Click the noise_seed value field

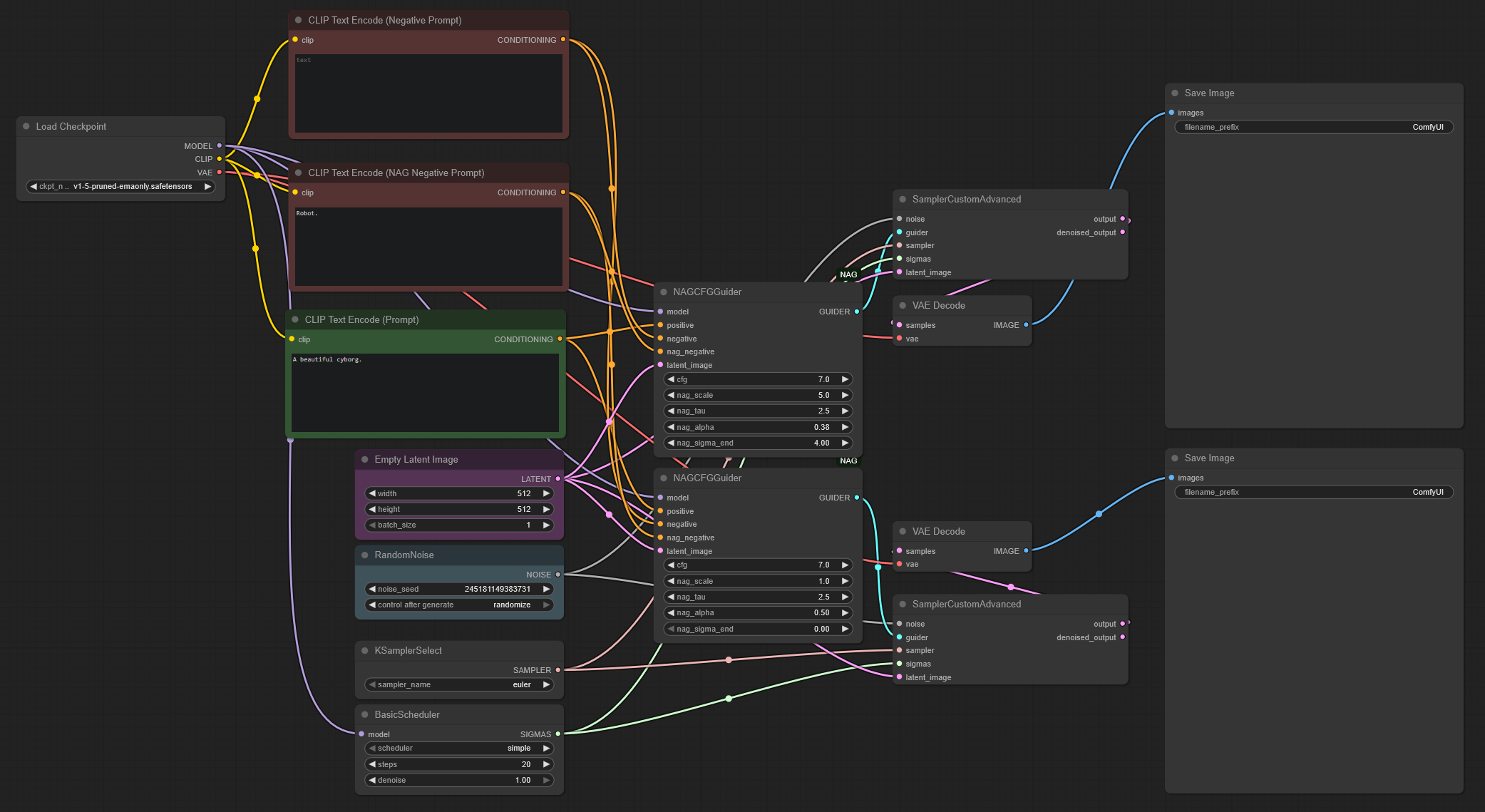coord(459,589)
